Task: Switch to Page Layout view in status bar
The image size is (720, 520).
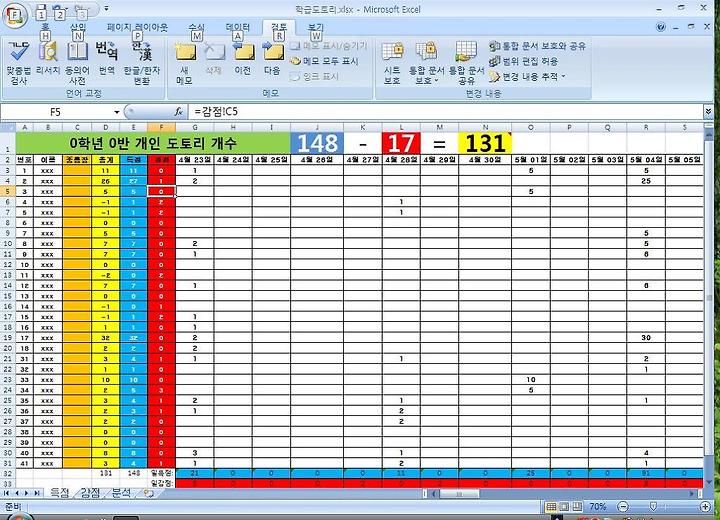Action: tap(564, 507)
